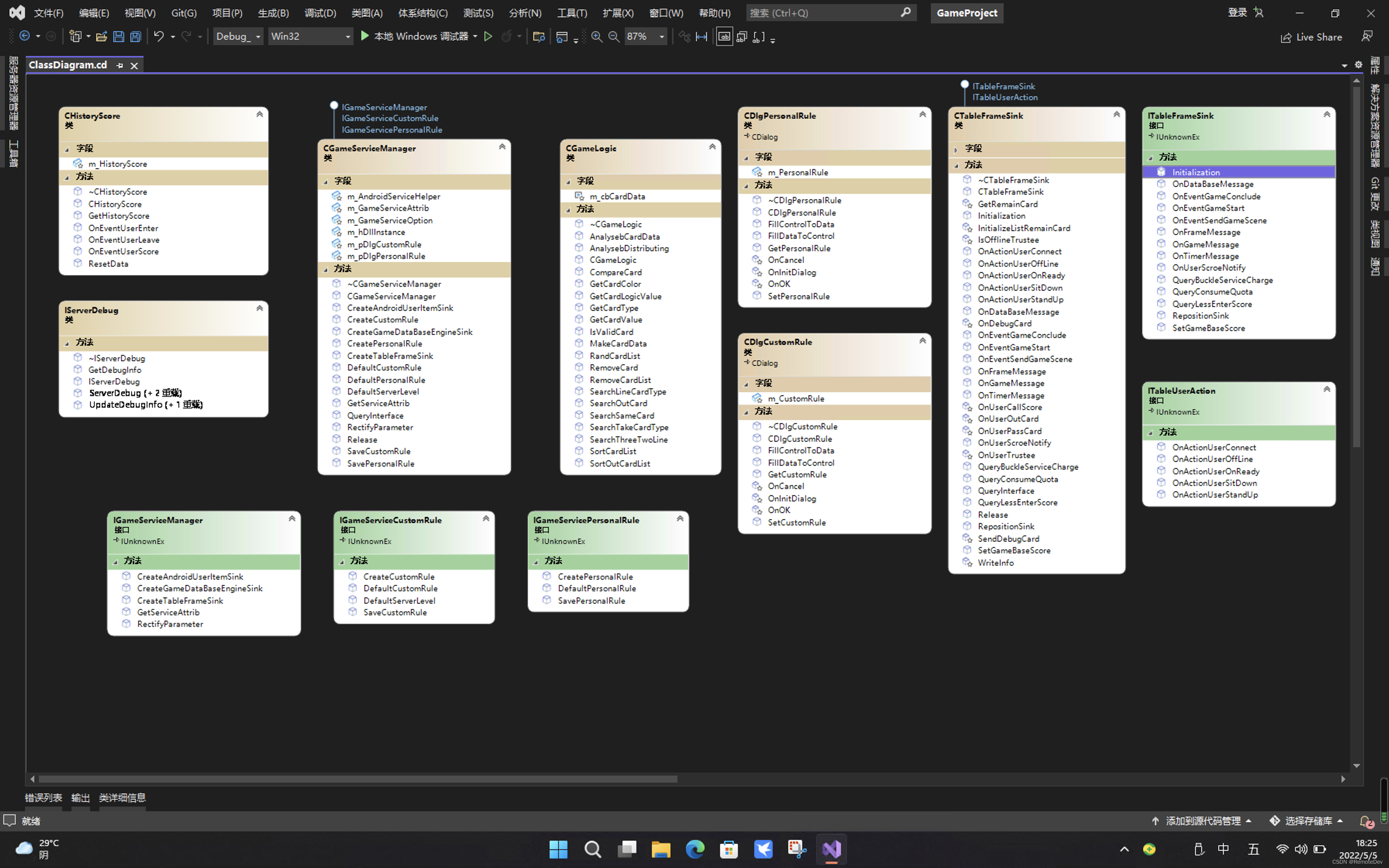The height and width of the screenshot is (868, 1389).
Task: Click the Undo arrow icon
Action: point(159,37)
